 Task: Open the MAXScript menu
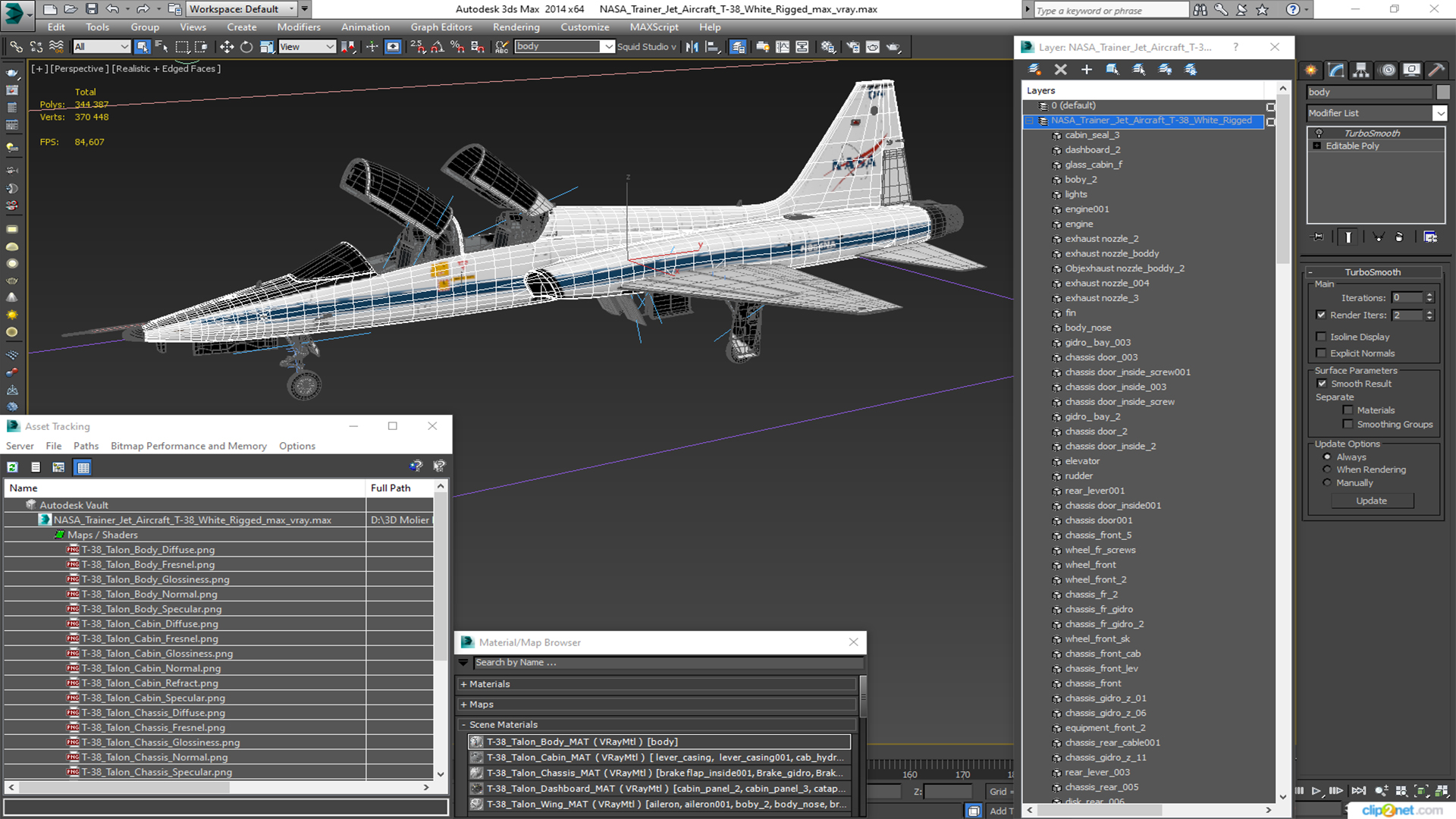654,27
